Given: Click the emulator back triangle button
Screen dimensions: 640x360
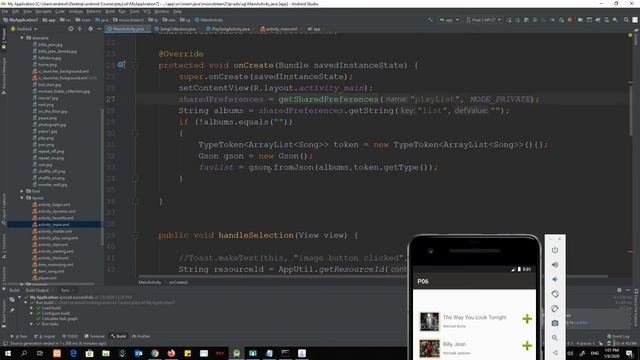Looking at the screenshot, I should point(555,352).
